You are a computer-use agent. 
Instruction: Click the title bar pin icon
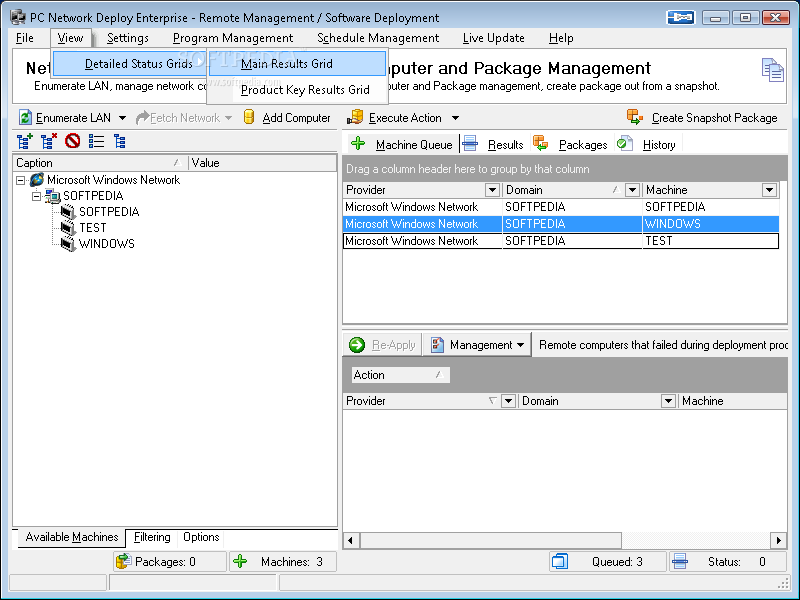681,17
